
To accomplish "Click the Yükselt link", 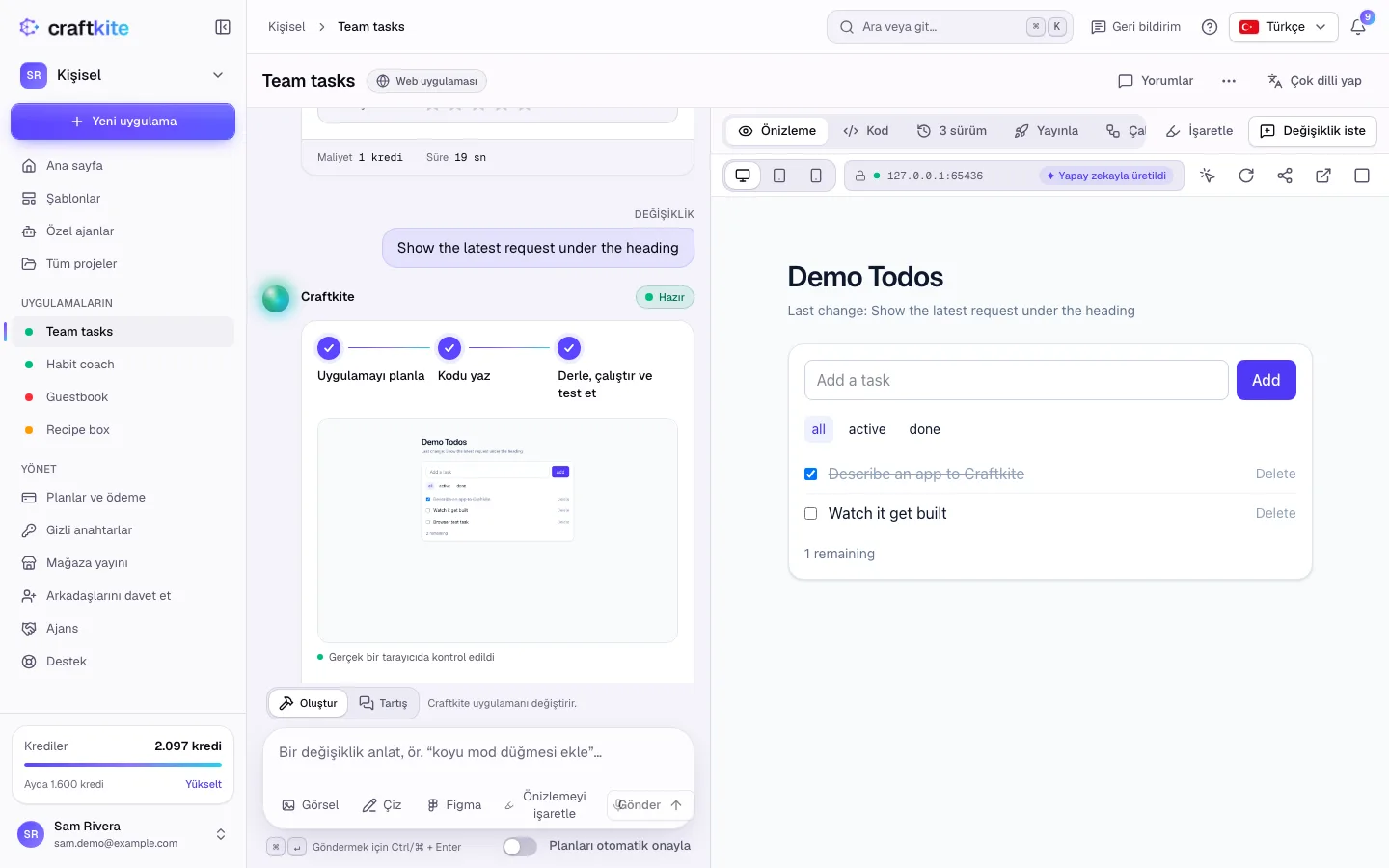I will pos(204,784).
